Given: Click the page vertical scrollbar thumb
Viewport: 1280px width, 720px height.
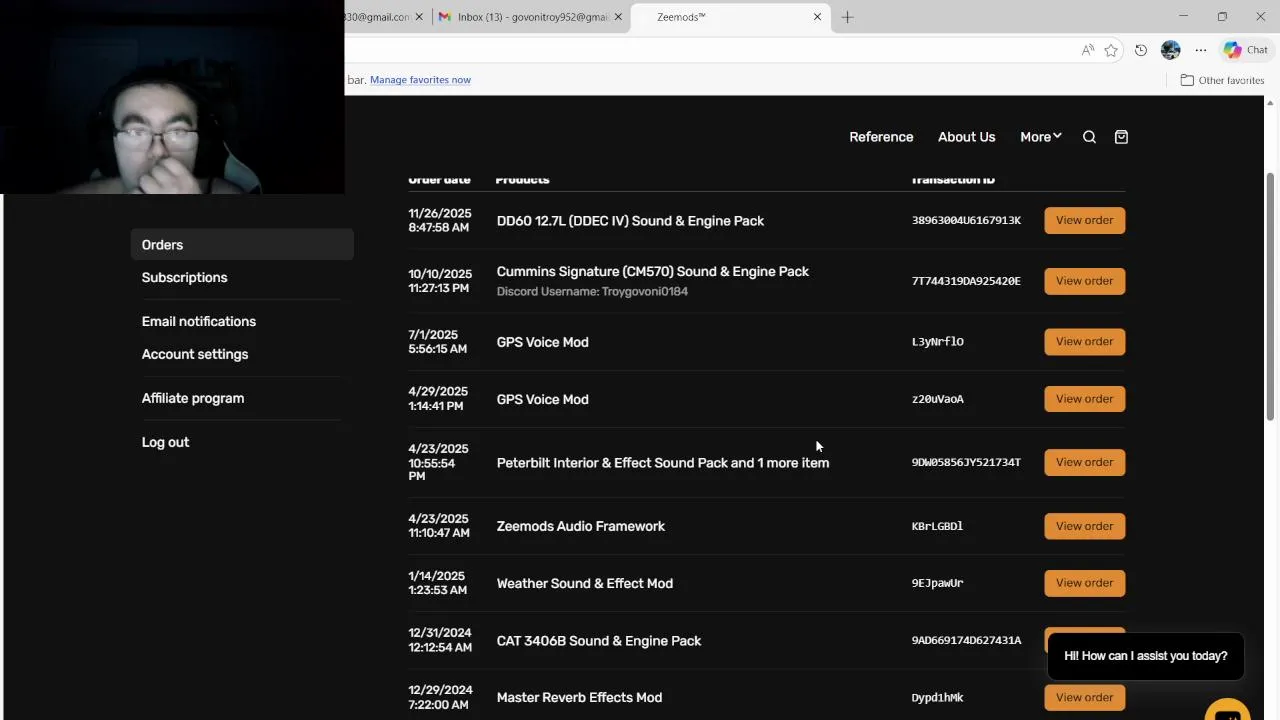Looking at the screenshot, I should pos(1271,297).
